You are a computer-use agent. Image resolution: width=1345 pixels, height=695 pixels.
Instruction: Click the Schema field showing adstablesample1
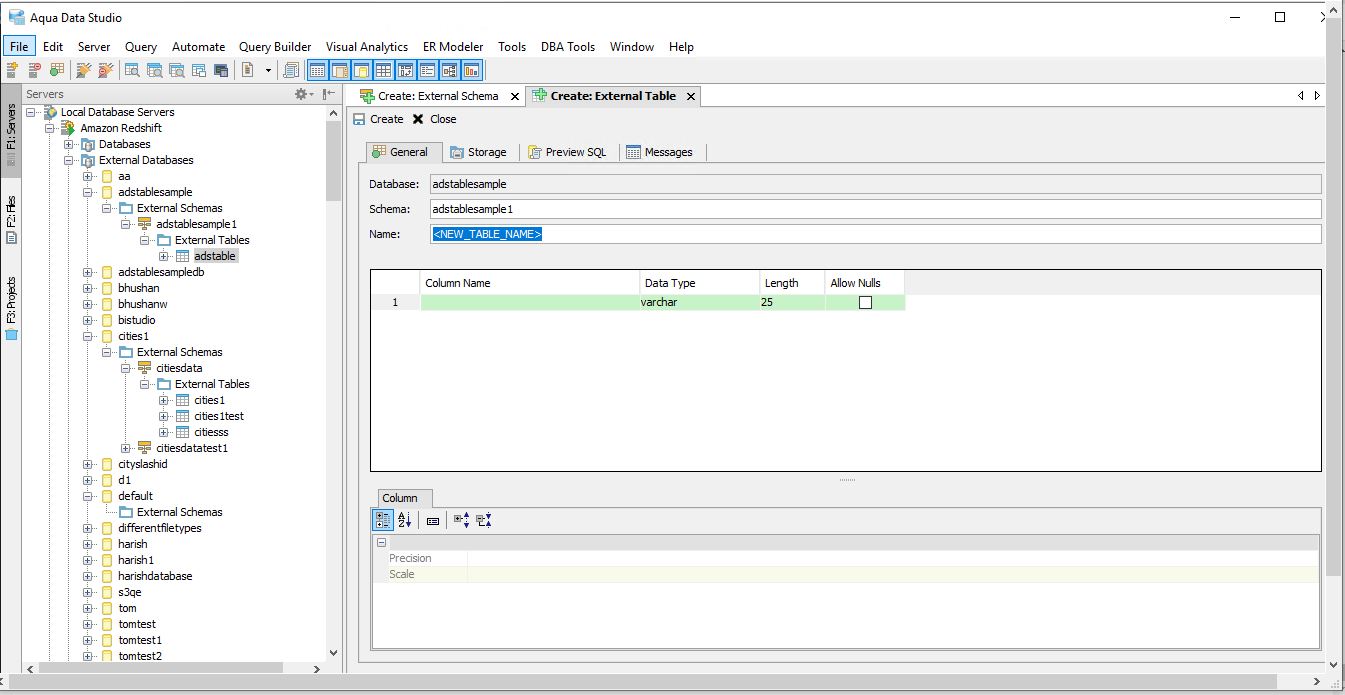pyautogui.click(x=875, y=209)
